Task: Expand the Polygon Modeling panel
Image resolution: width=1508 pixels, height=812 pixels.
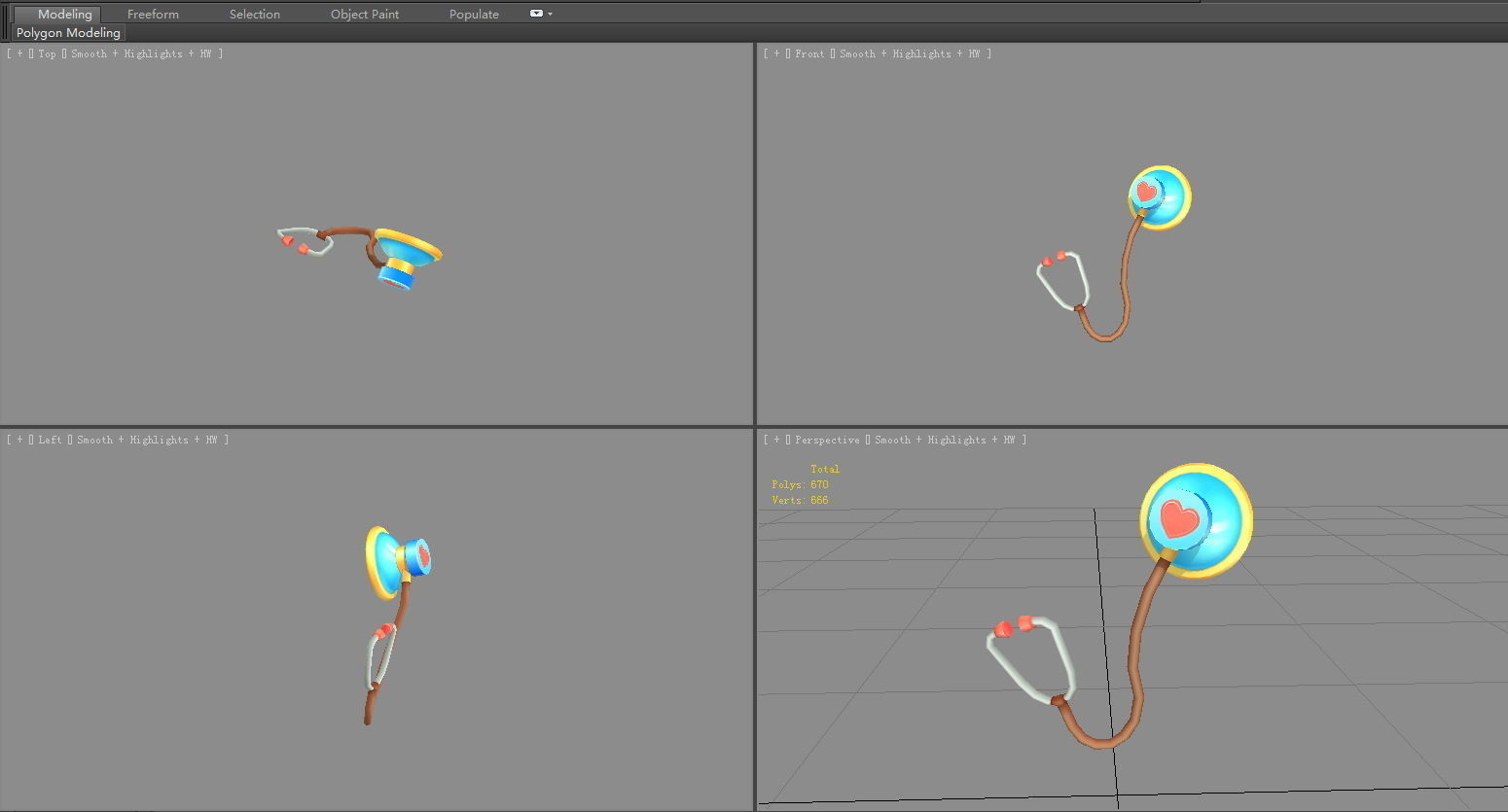Action: click(x=67, y=32)
